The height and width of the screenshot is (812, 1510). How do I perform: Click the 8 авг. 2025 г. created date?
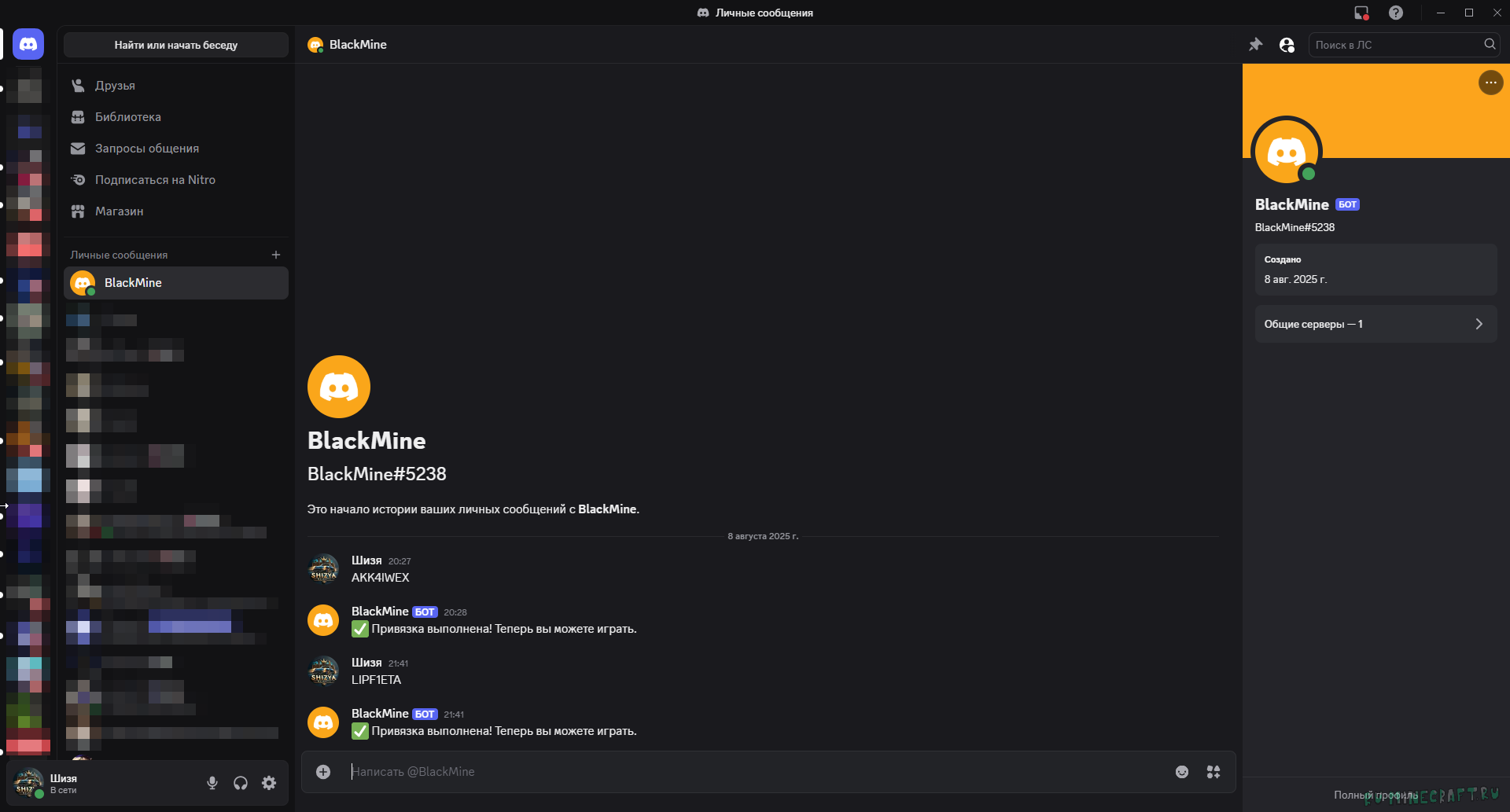[x=1295, y=279]
